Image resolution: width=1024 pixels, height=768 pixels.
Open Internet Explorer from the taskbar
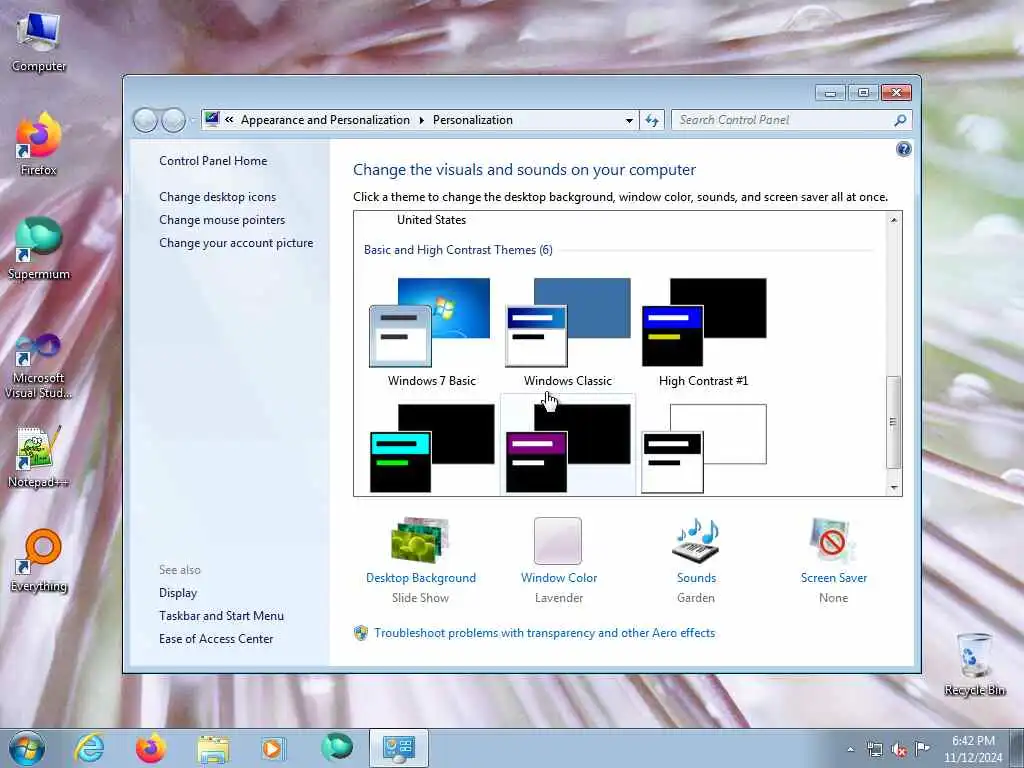89,748
